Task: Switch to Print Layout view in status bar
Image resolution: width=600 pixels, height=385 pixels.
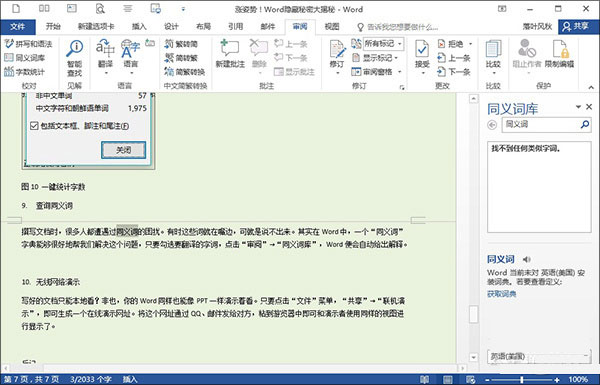Action: pyautogui.click(x=448, y=379)
